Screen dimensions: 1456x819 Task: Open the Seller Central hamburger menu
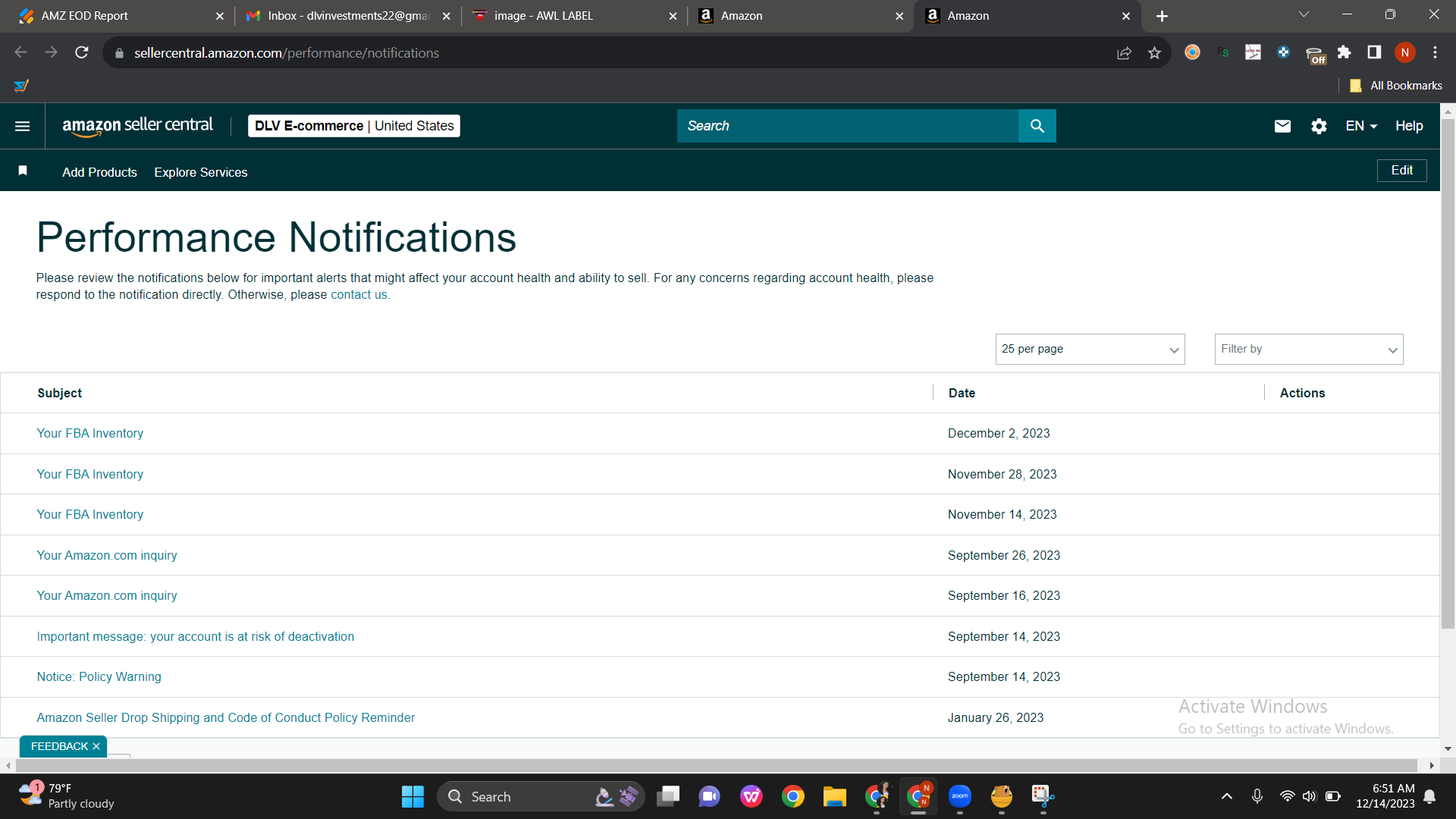23,126
